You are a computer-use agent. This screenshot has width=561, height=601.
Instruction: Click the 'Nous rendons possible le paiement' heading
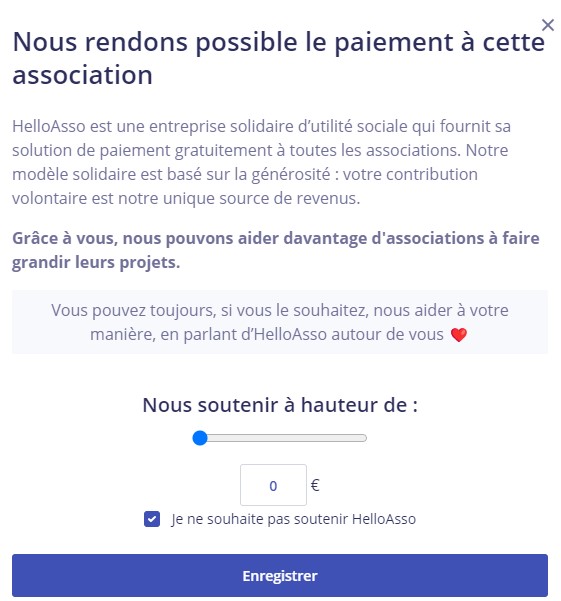point(279,58)
